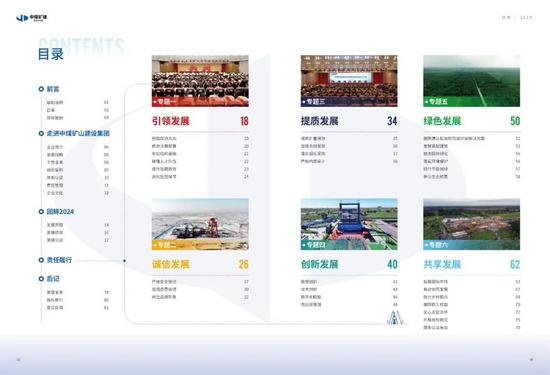Go to the 引领发展 section heading

[171, 121]
